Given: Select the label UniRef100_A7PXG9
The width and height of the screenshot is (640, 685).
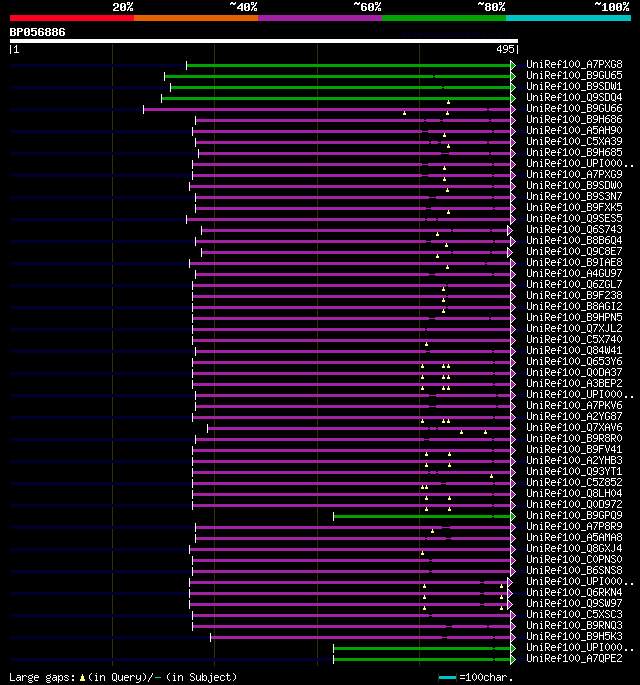Looking at the screenshot, I should pos(574,174).
